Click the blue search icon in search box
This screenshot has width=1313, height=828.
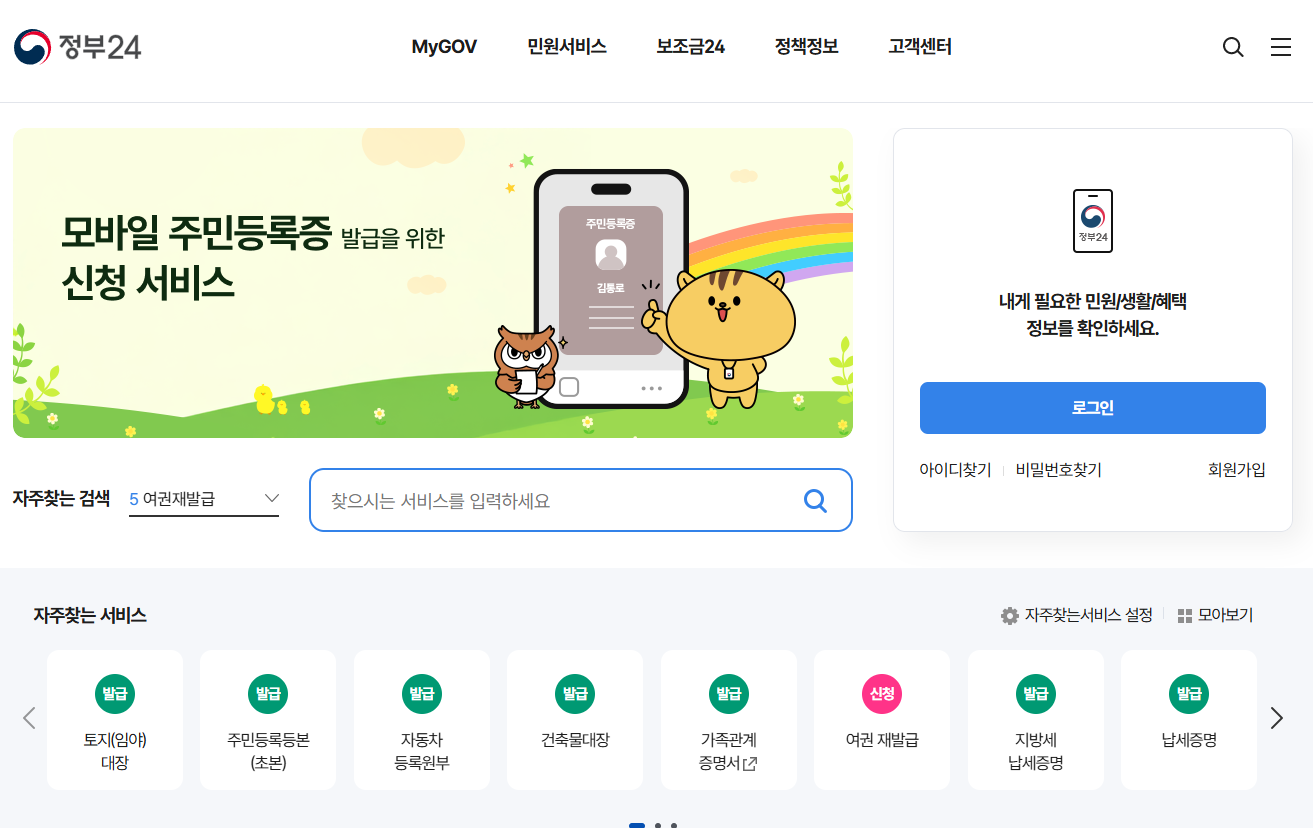coord(816,500)
